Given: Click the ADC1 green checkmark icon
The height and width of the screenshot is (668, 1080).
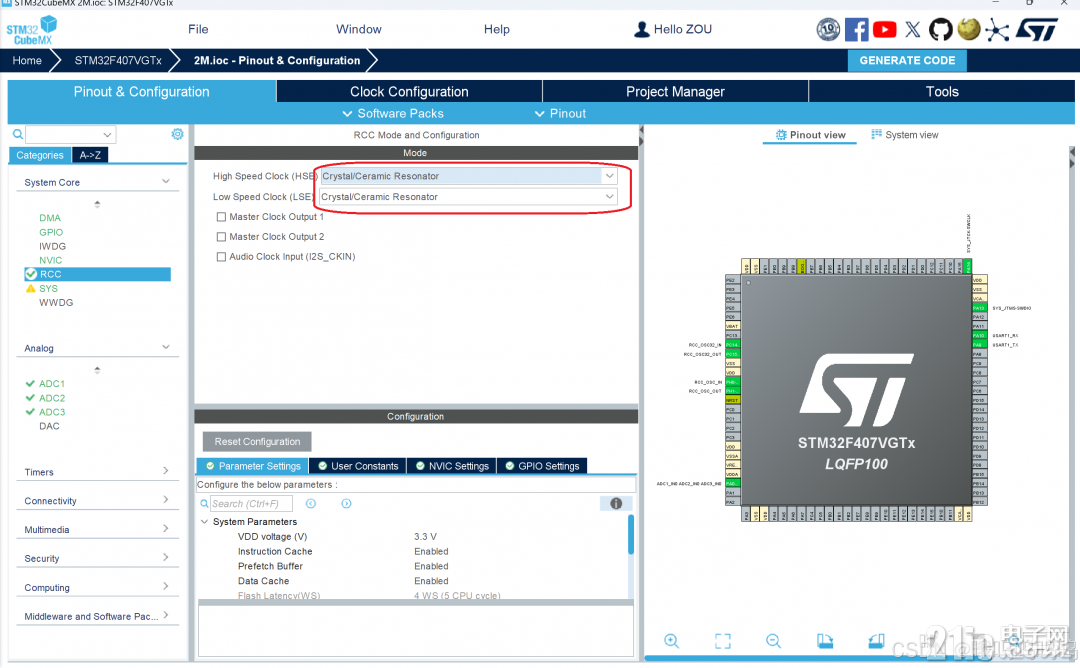Looking at the screenshot, I should coord(30,384).
